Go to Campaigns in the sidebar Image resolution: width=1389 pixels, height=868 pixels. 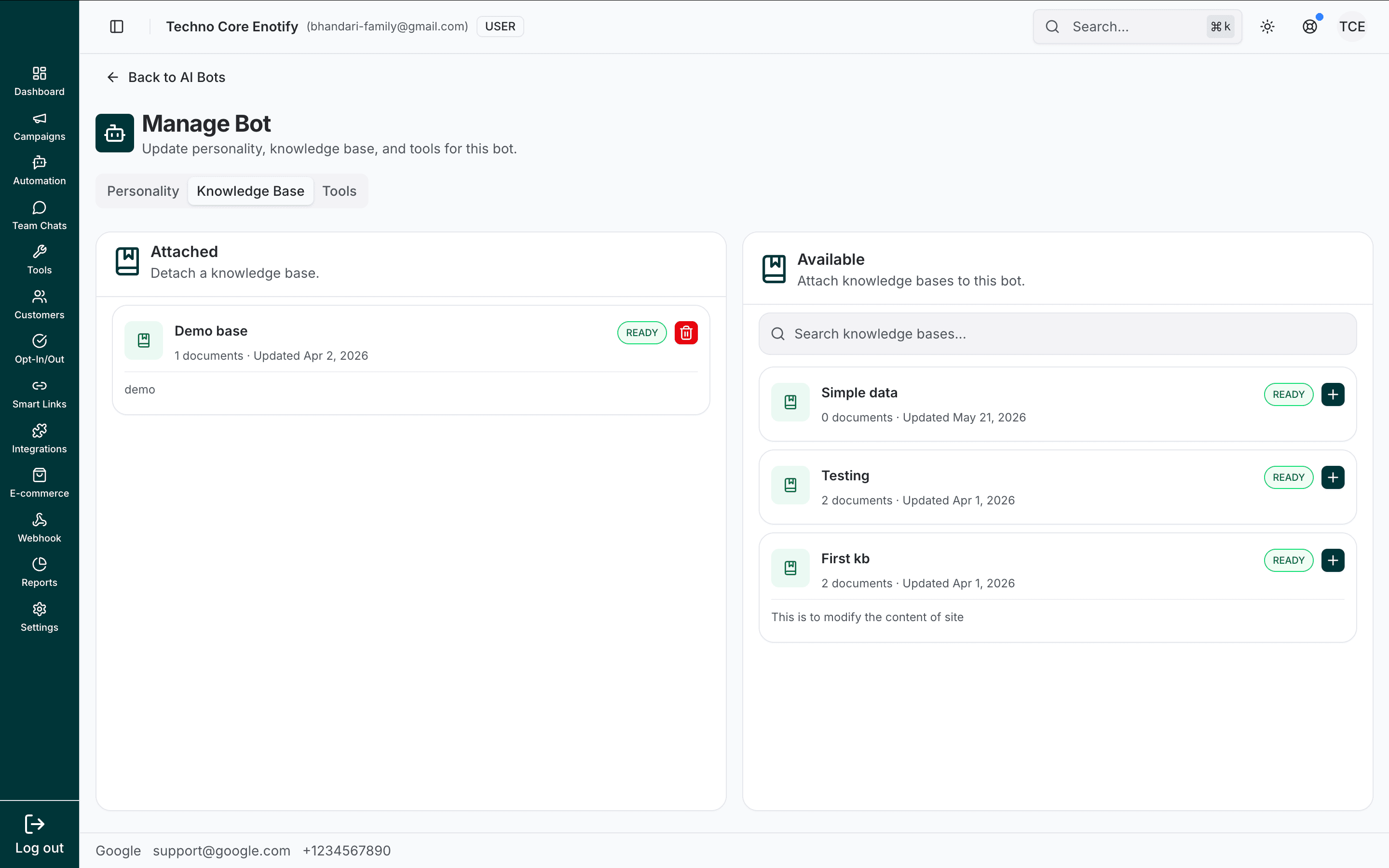coord(39,126)
